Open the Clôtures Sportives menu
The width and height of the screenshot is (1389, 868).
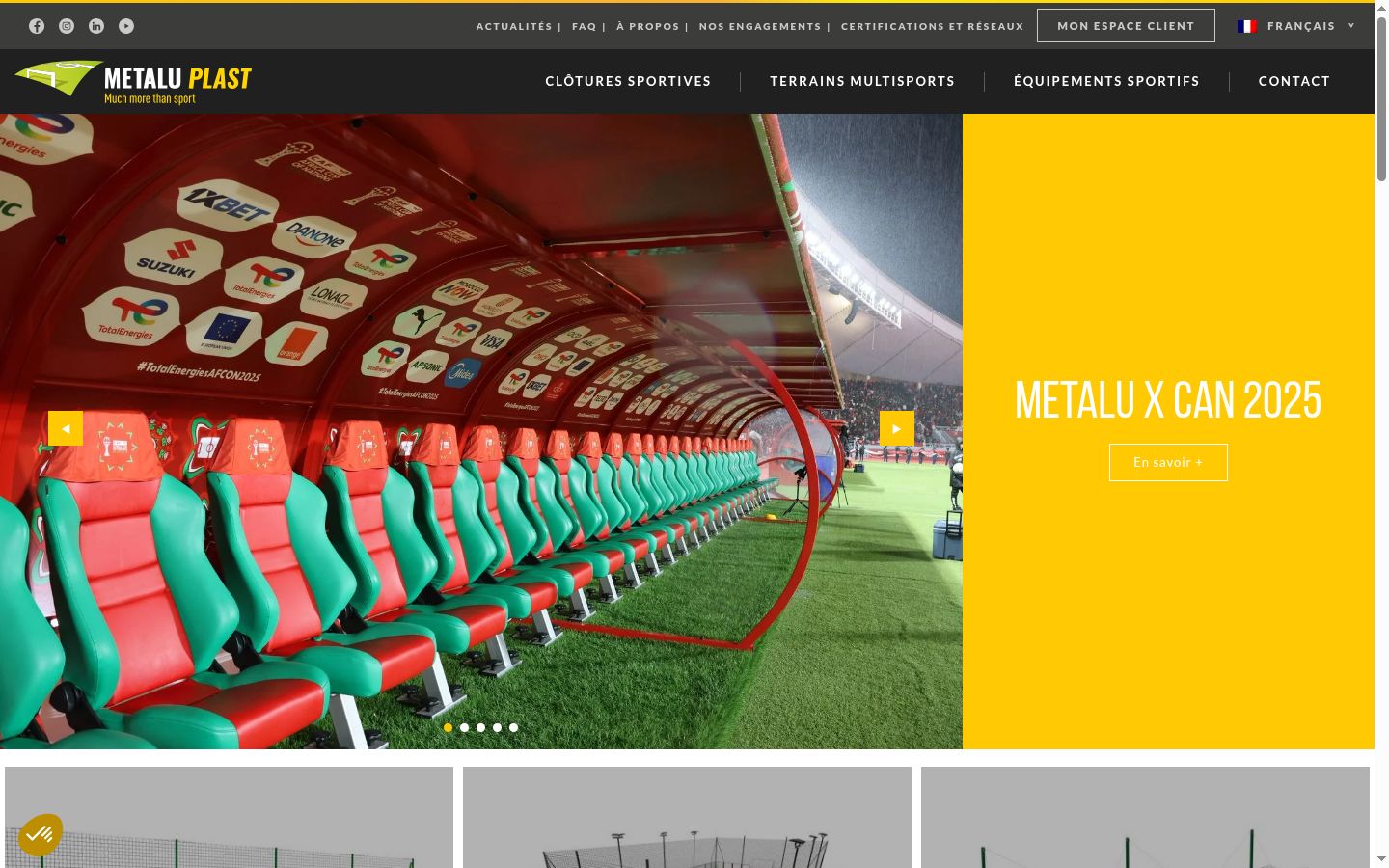click(x=628, y=81)
